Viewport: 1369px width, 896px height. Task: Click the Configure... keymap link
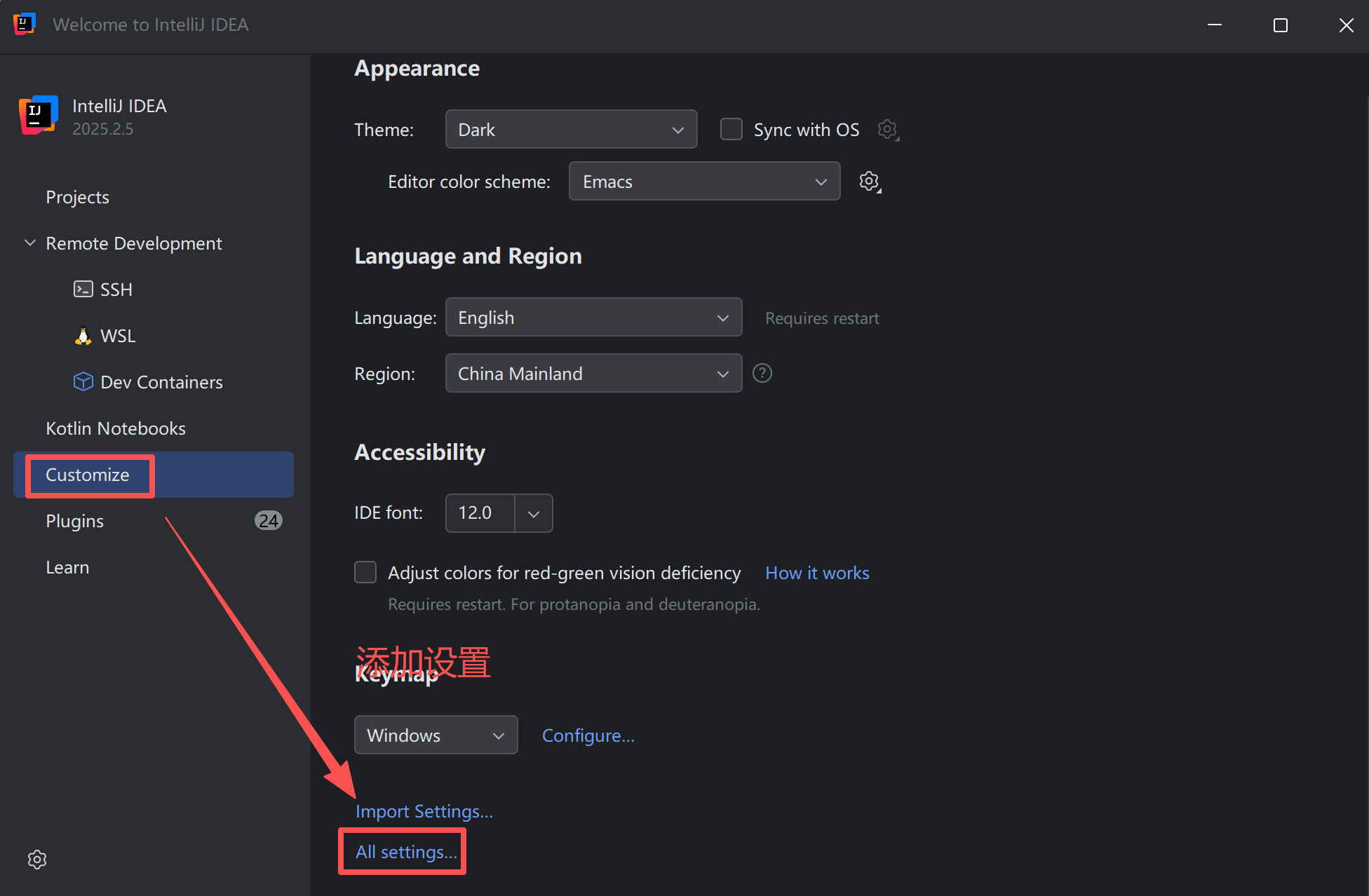(588, 735)
